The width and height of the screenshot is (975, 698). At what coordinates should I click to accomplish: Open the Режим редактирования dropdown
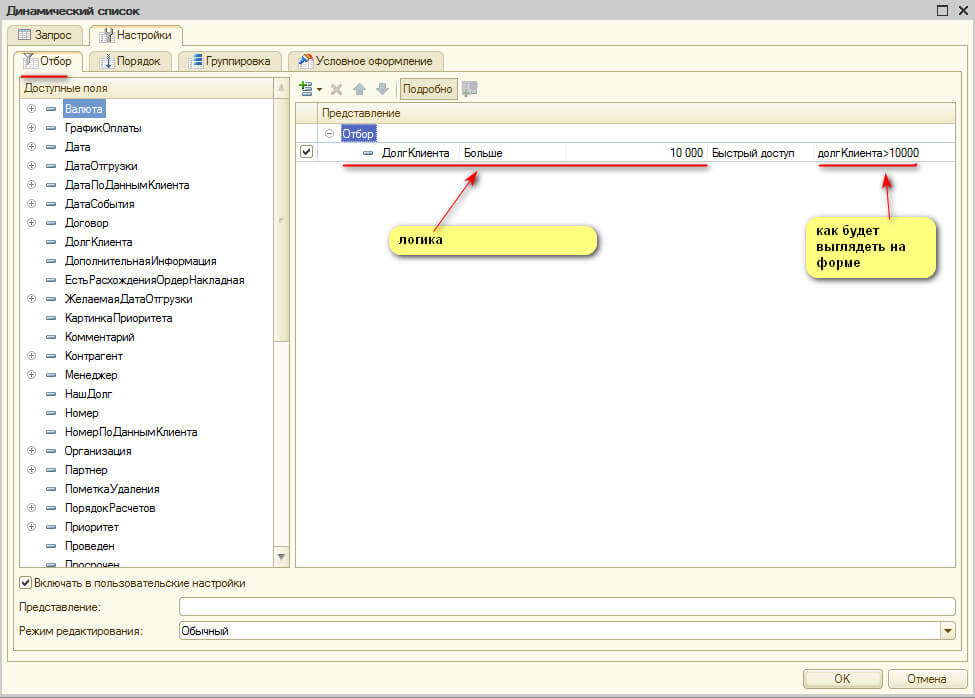click(x=947, y=631)
